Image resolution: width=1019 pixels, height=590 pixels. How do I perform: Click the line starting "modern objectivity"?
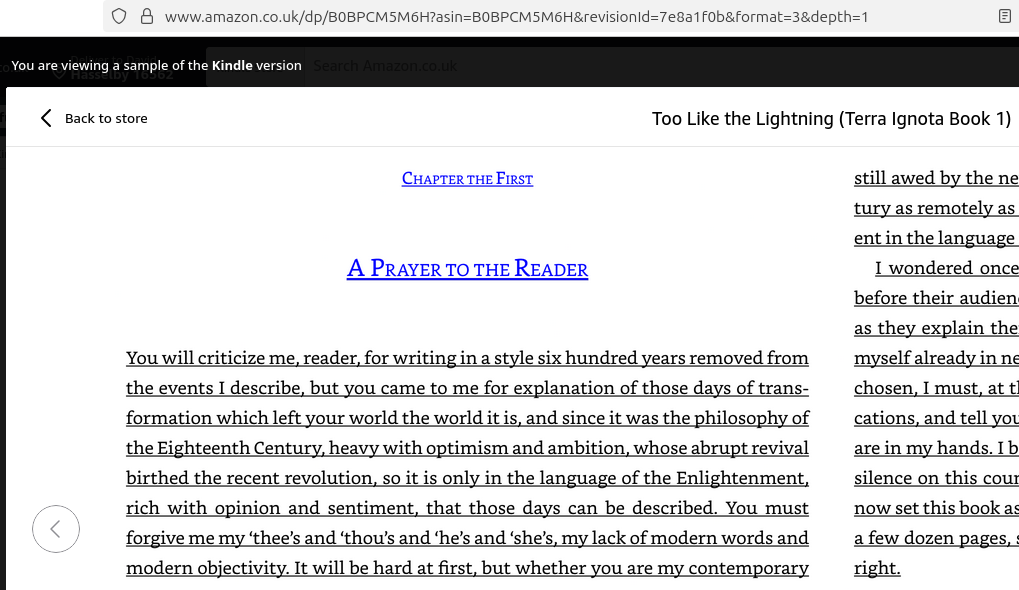[467, 568]
